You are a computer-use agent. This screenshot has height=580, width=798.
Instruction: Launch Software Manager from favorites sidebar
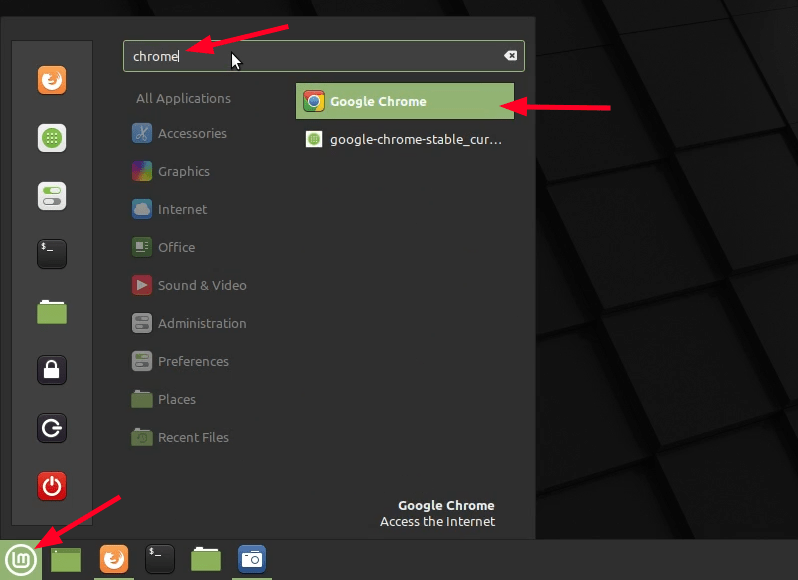(x=52, y=138)
